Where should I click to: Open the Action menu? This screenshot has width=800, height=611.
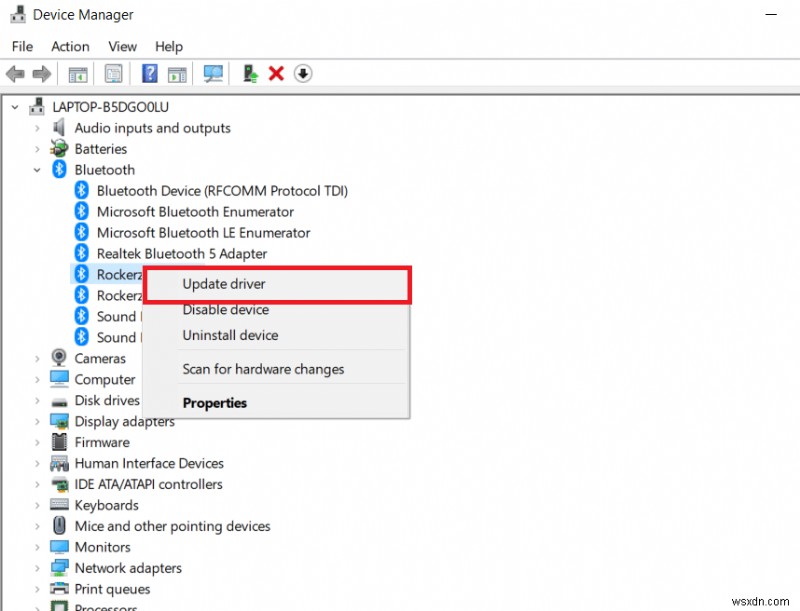[x=70, y=46]
